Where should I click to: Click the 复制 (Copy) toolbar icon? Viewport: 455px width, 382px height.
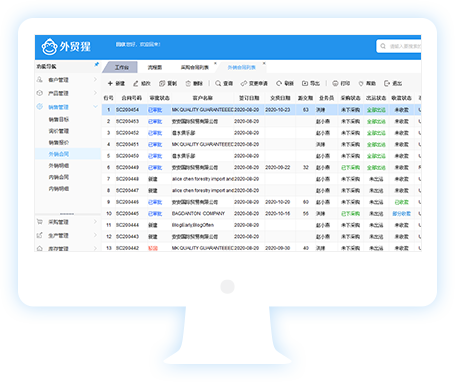pyautogui.click(x=162, y=83)
